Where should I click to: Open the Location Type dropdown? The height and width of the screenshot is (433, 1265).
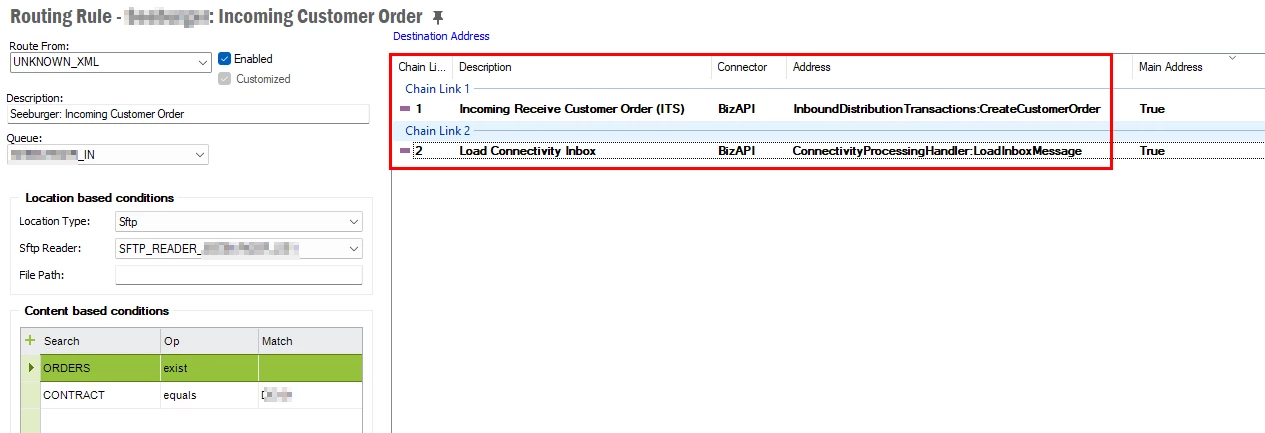tap(354, 221)
